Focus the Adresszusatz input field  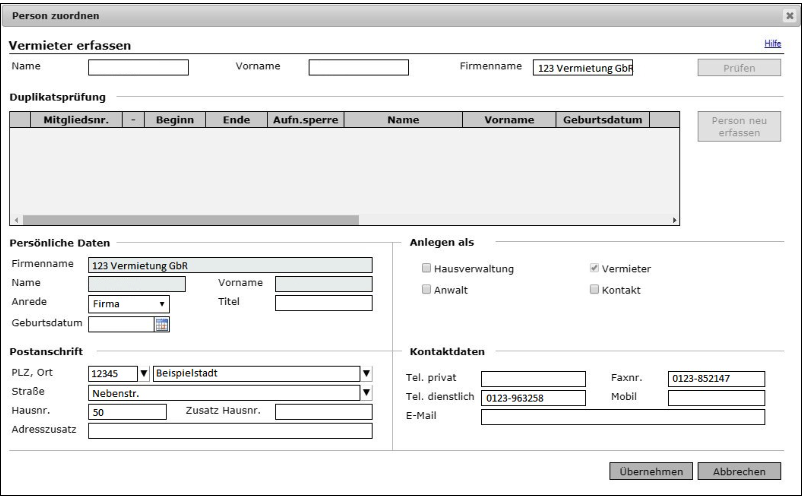(230, 431)
